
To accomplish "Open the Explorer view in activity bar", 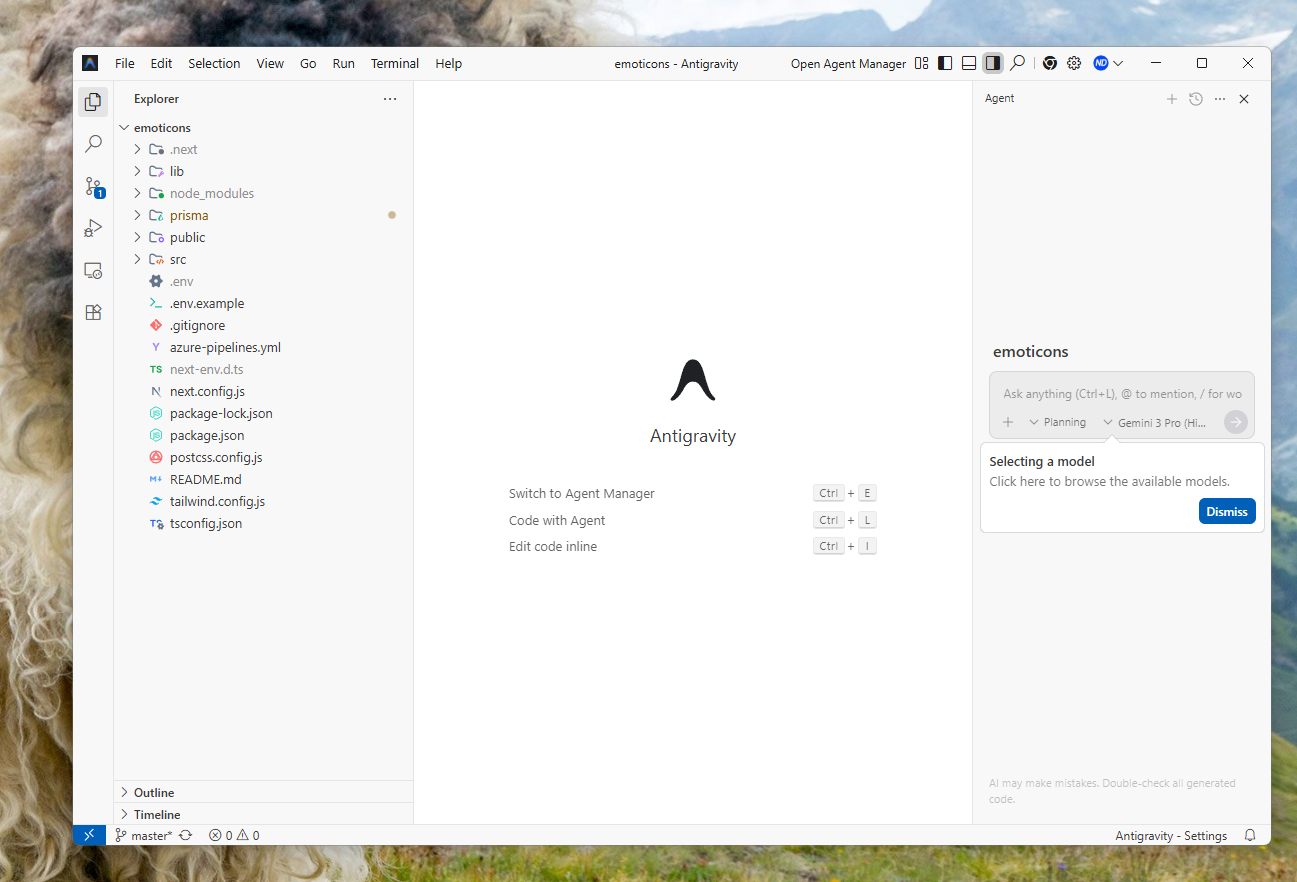I will pos(93,101).
